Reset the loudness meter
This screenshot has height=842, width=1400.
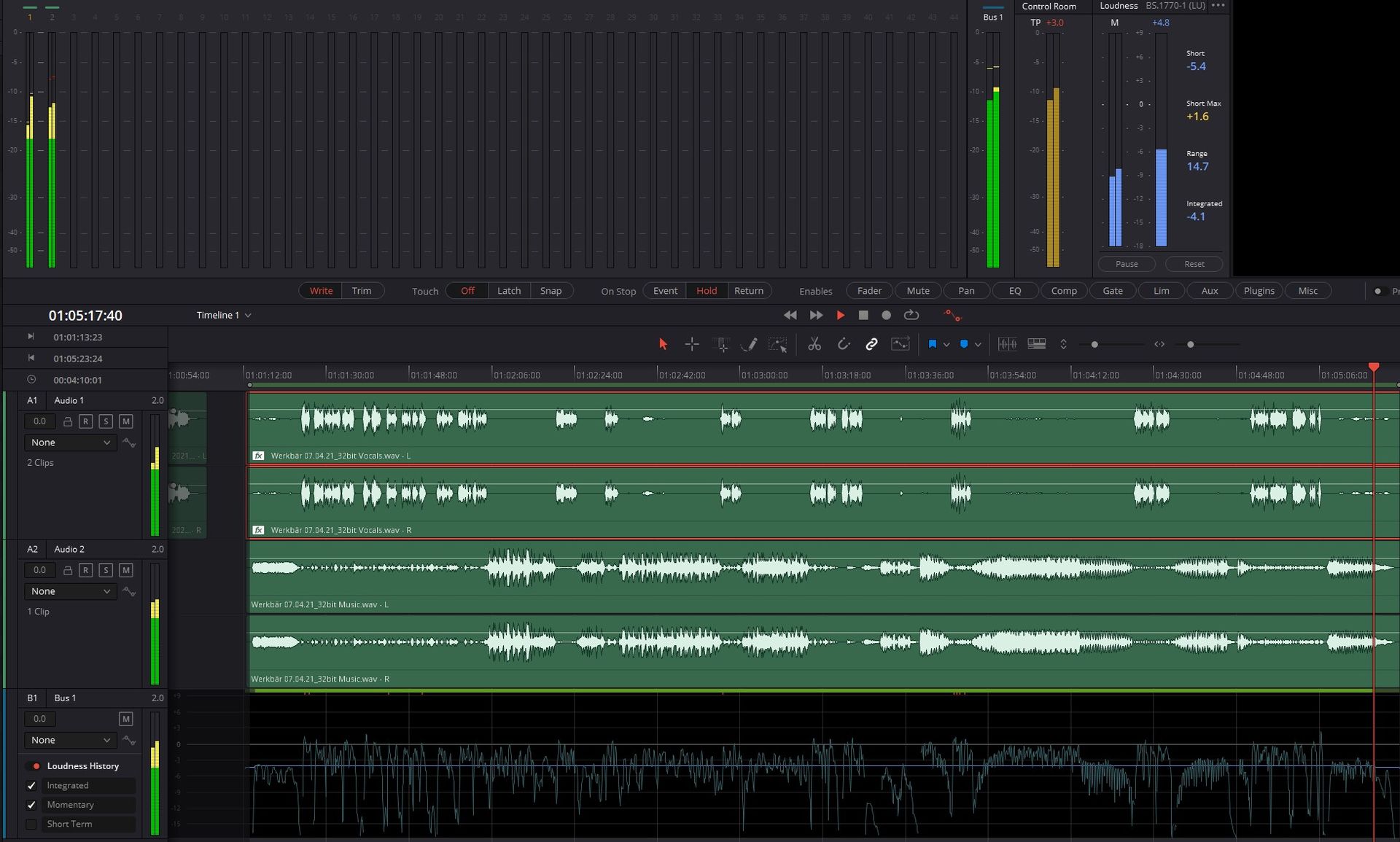click(x=1194, y=264)
